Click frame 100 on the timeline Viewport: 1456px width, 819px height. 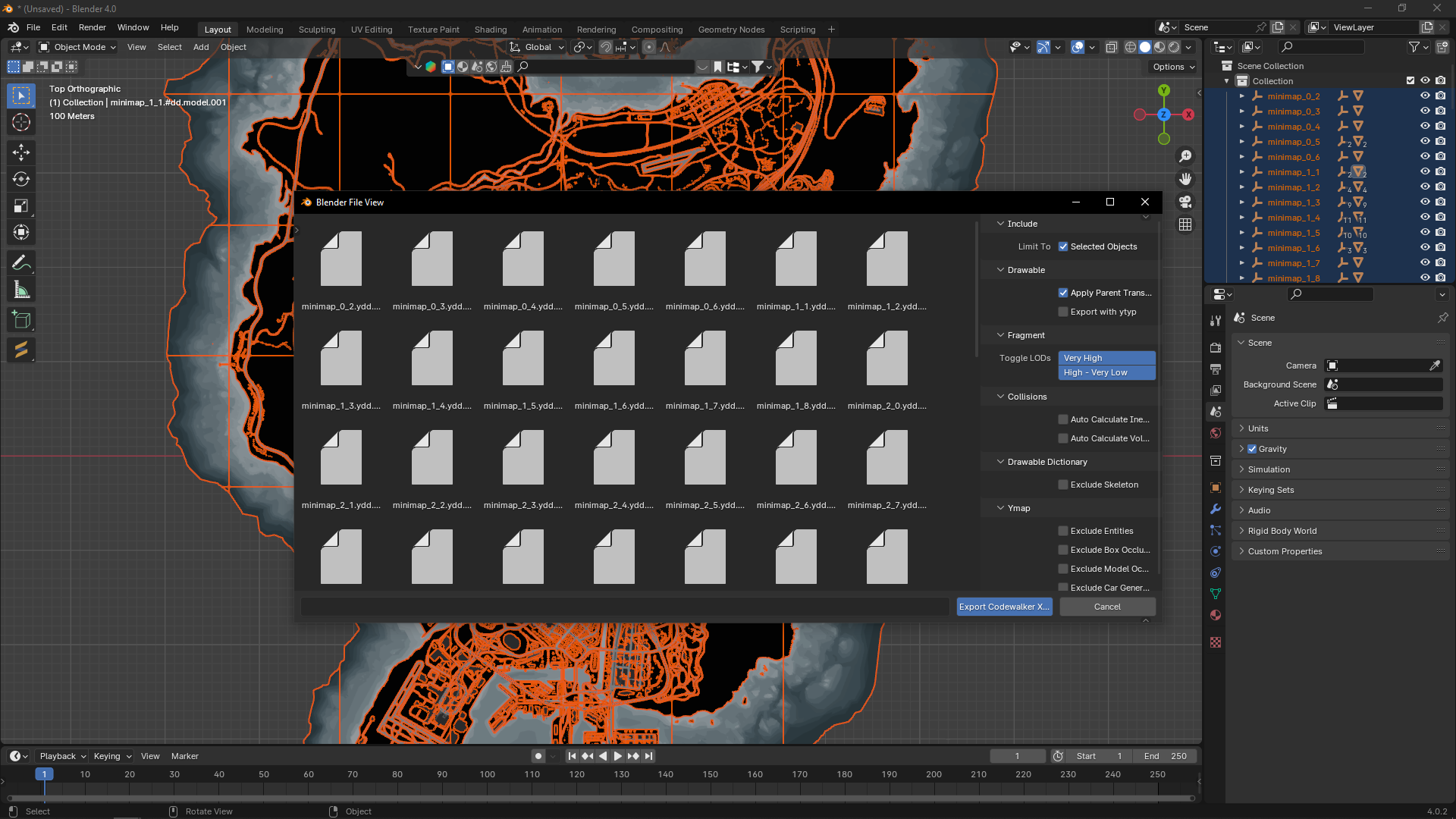[488, 774]
